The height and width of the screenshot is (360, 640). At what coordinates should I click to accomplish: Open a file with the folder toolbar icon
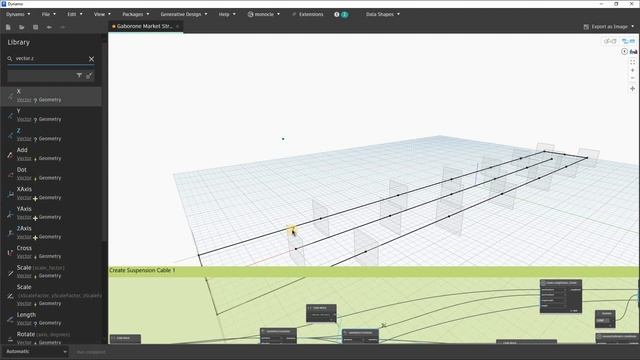(22, 27)
